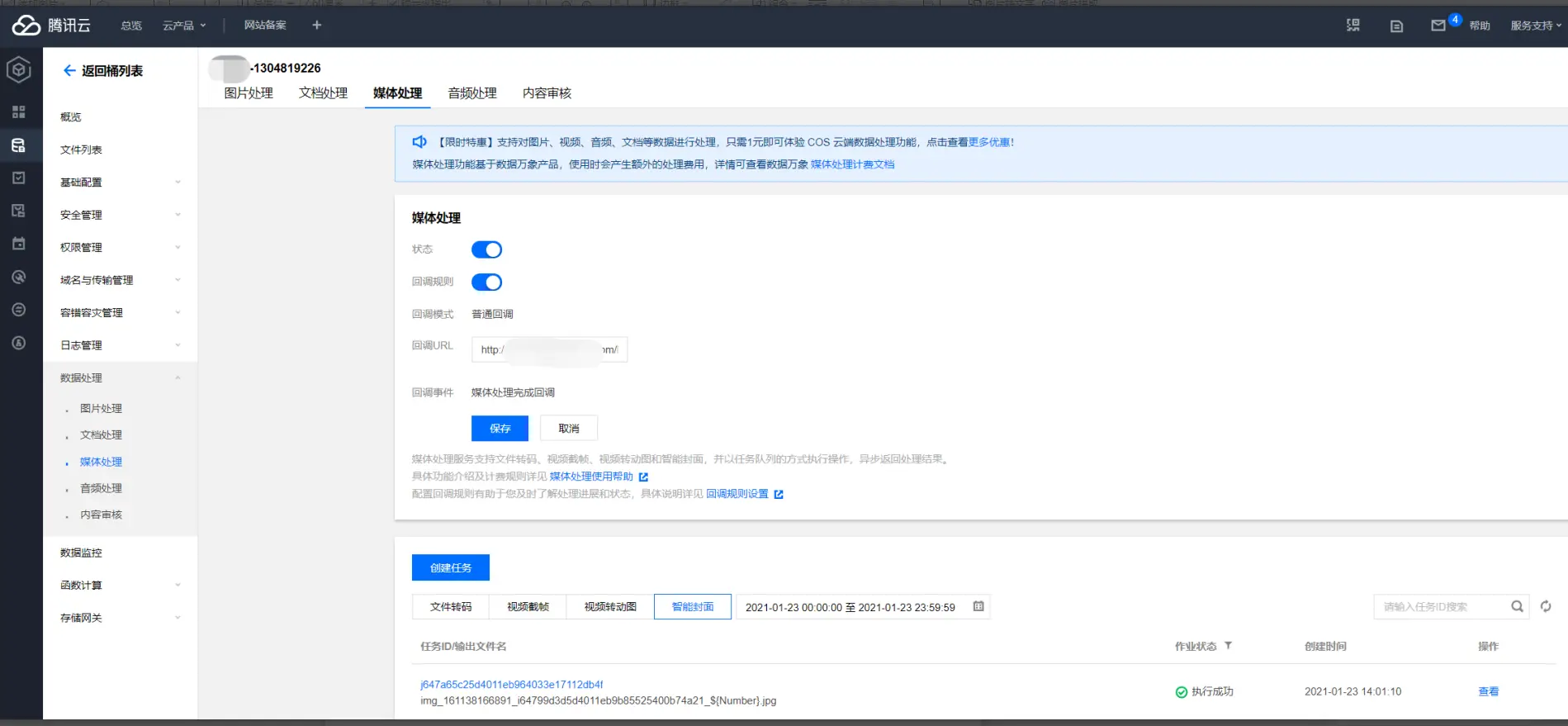Click the 取消 button
This screenshot has height=726, width=1568.
[x=569, y=428]
